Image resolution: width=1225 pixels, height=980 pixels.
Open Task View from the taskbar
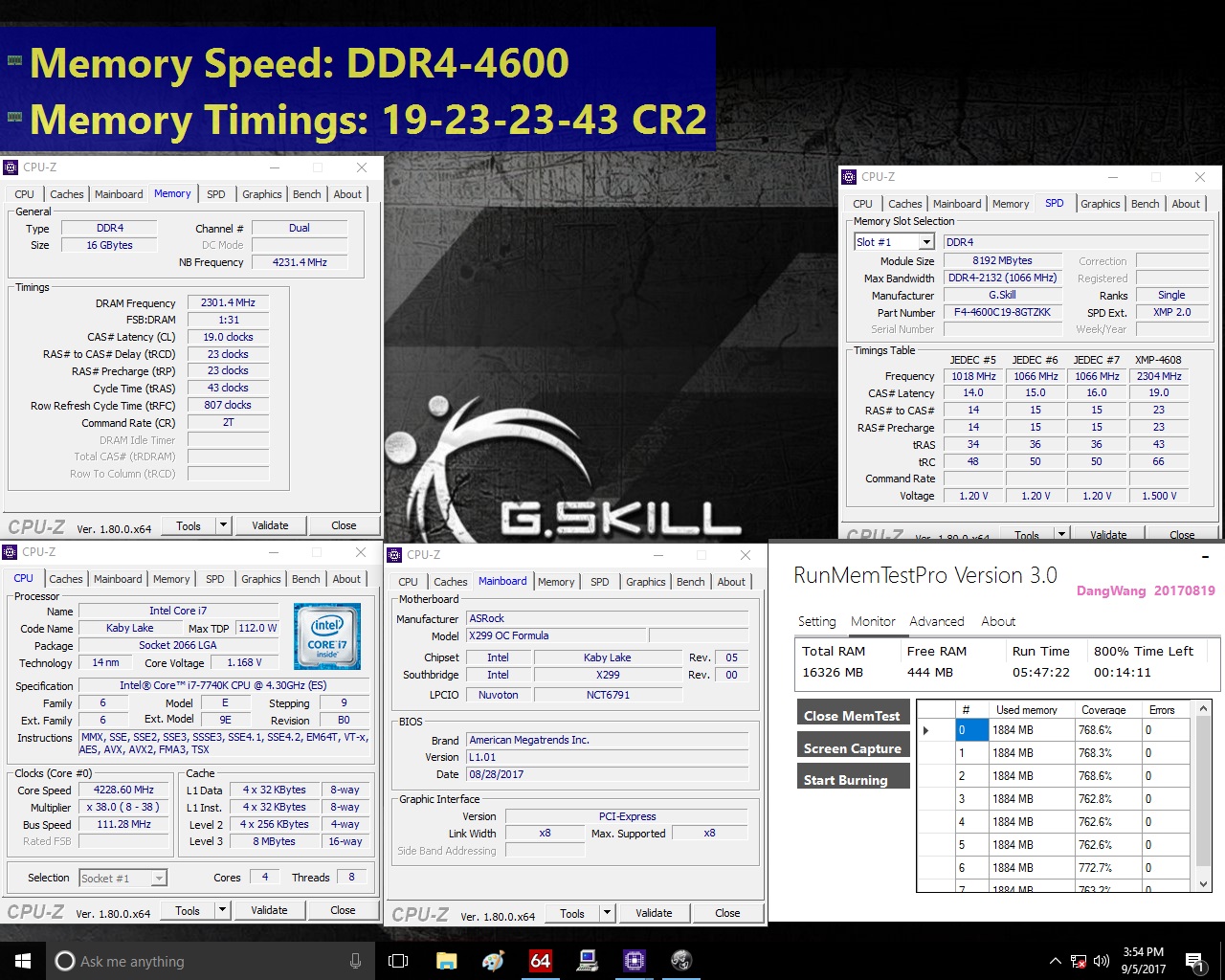click(398, 961)
